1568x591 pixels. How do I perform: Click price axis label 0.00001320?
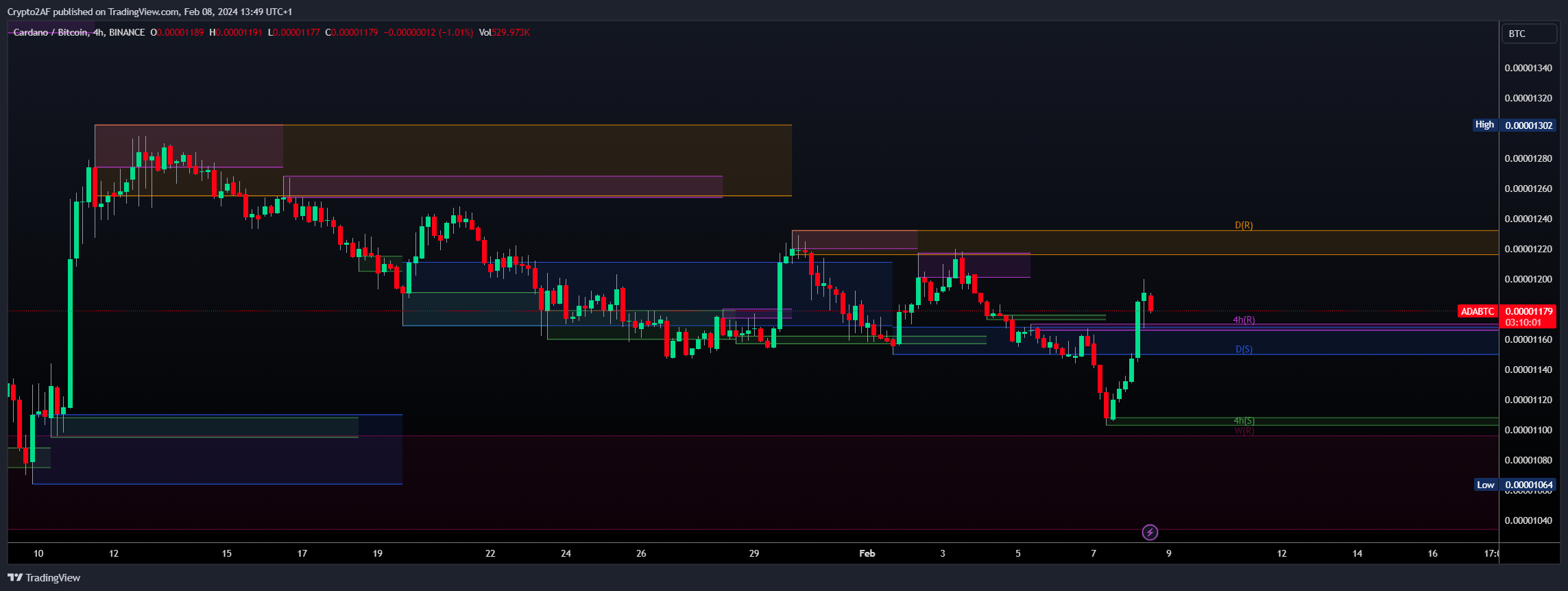tap(1527, 98)
